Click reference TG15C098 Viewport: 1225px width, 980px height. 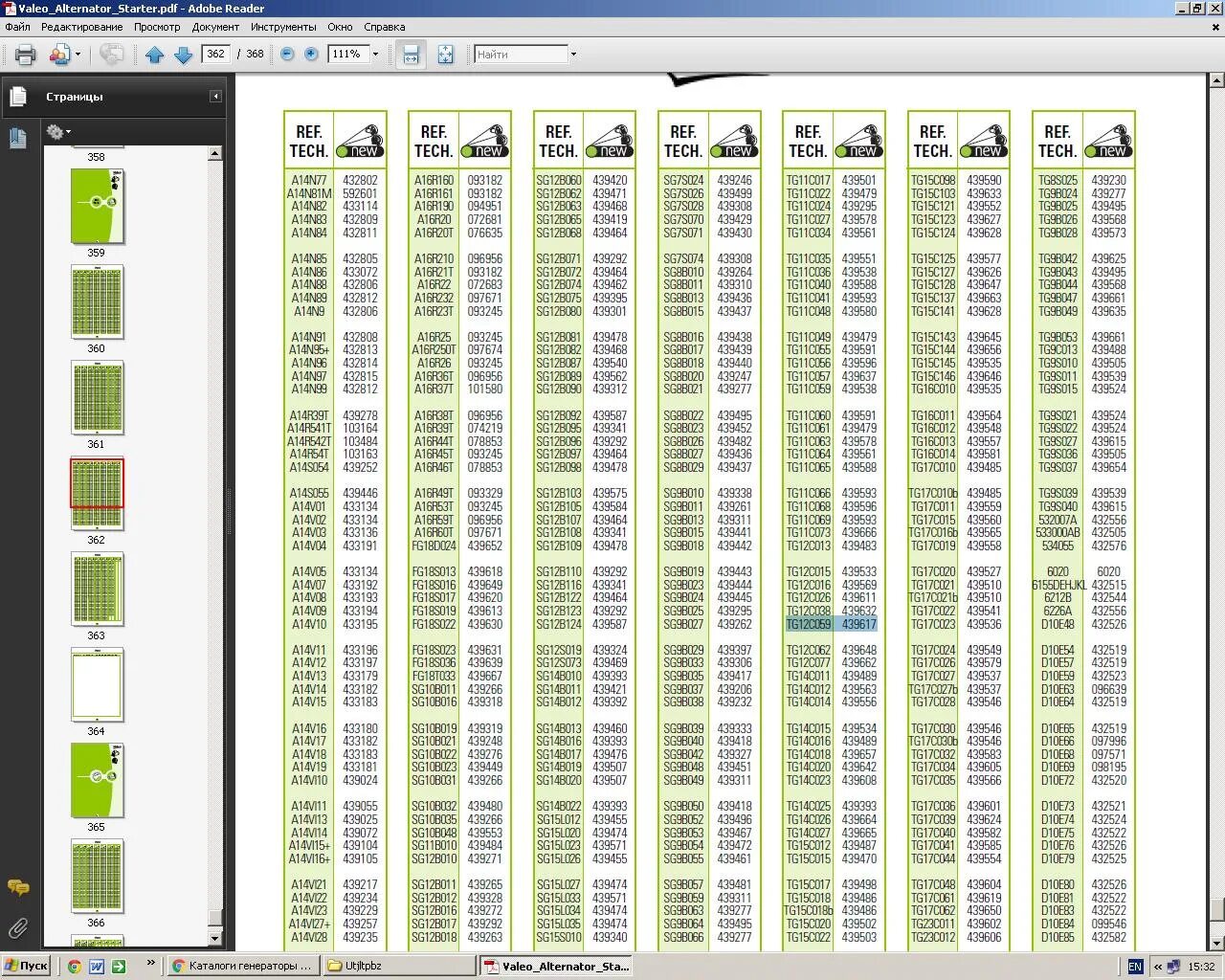pyautogui.click(x=933, y=180)
